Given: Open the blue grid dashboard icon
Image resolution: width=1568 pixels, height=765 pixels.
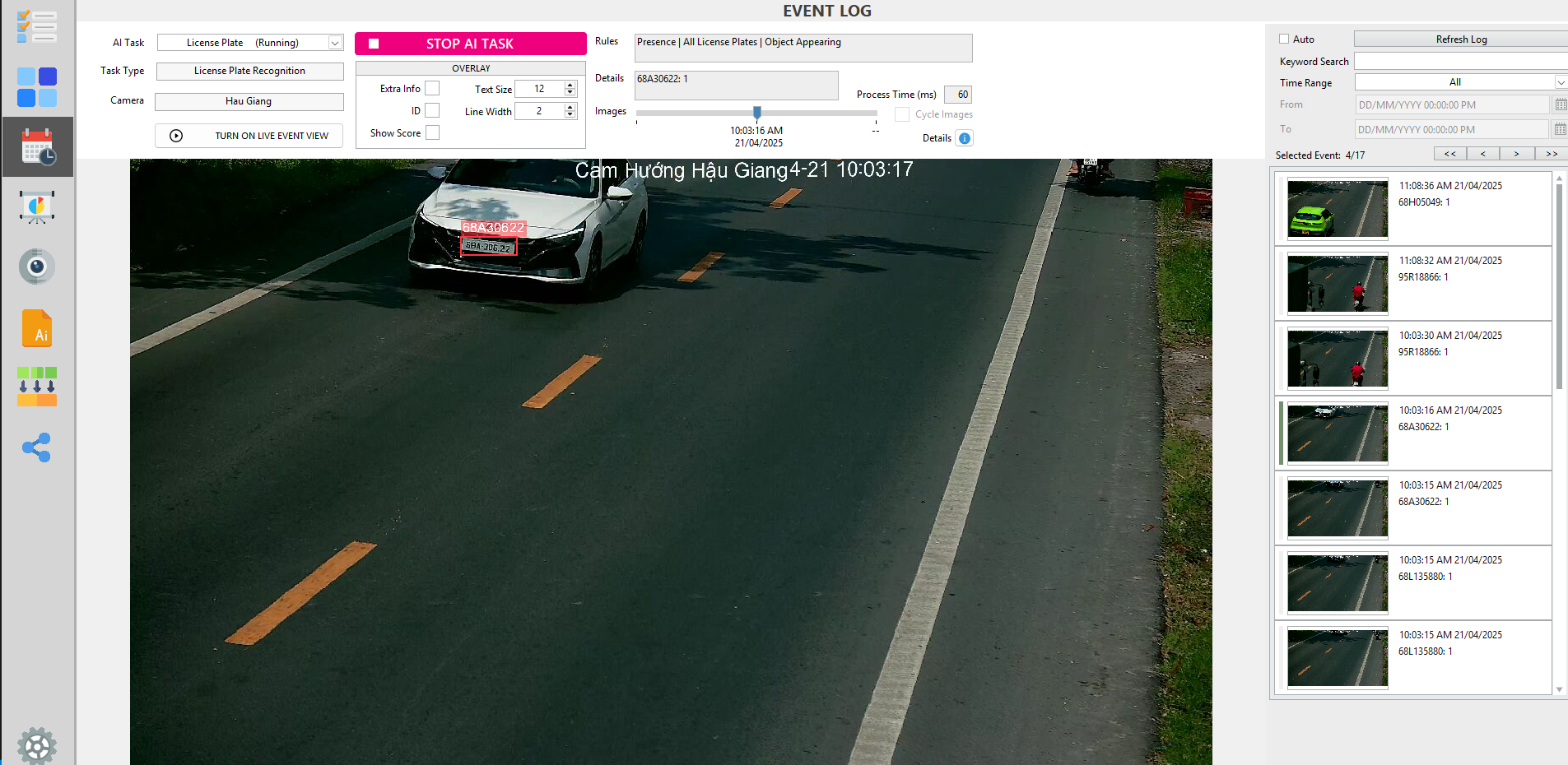Looking at the screenshot, I should pos(37,87).
